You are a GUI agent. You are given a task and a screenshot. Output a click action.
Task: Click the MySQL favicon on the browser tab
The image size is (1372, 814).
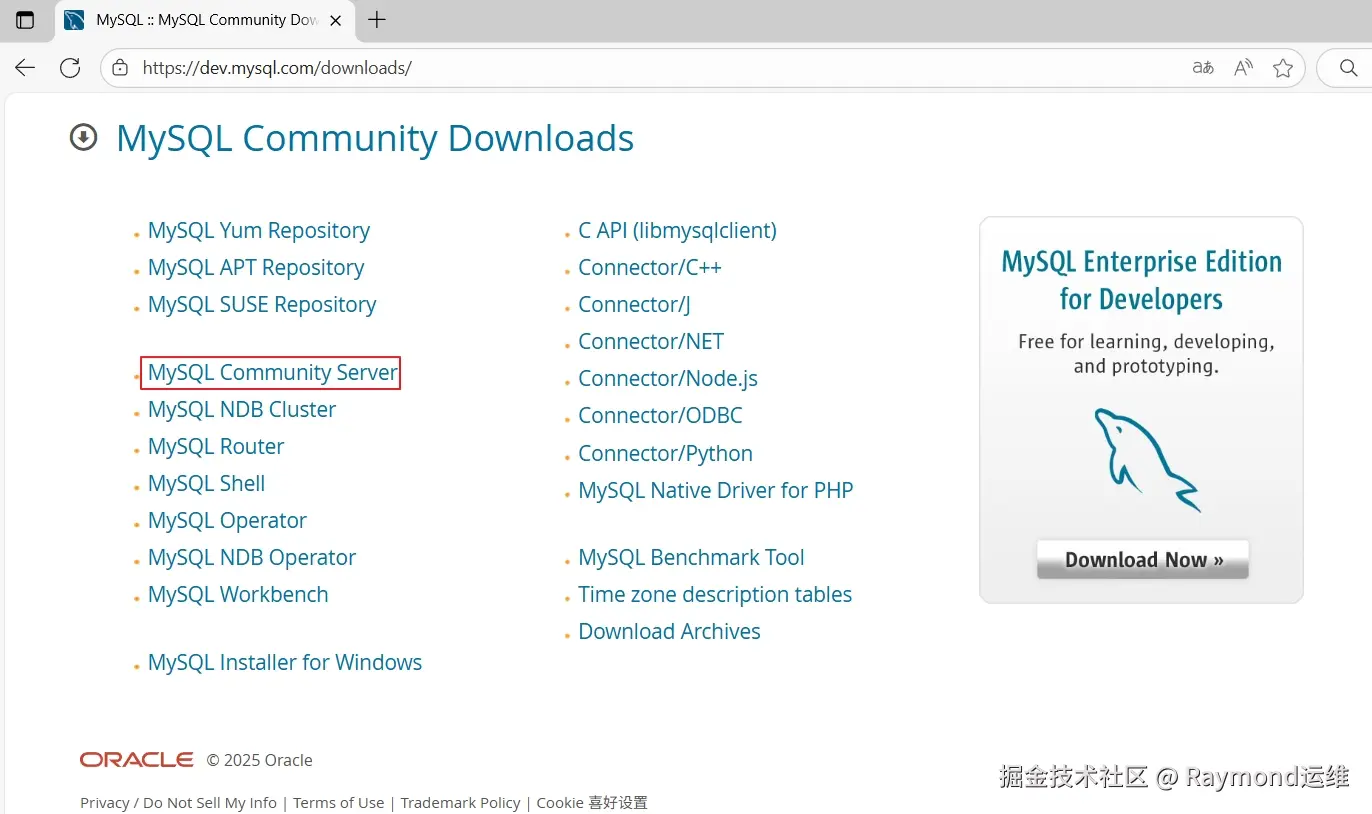pyautogui.click(x=74, y=20)
